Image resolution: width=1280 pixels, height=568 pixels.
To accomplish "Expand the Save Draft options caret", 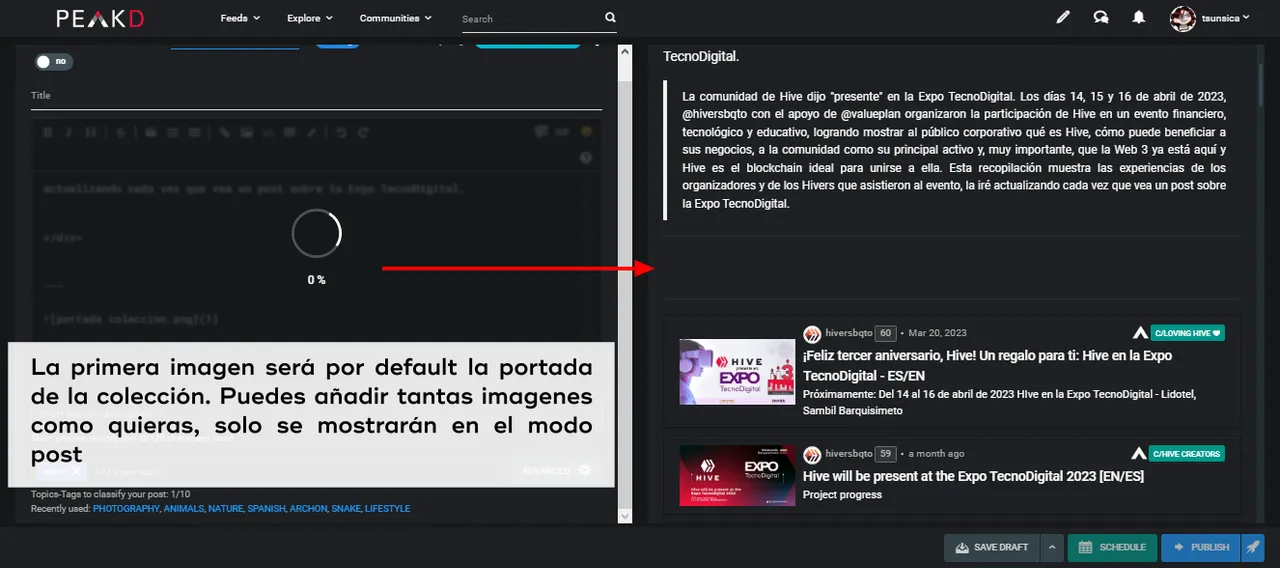I will click(x=1051, y=547).
